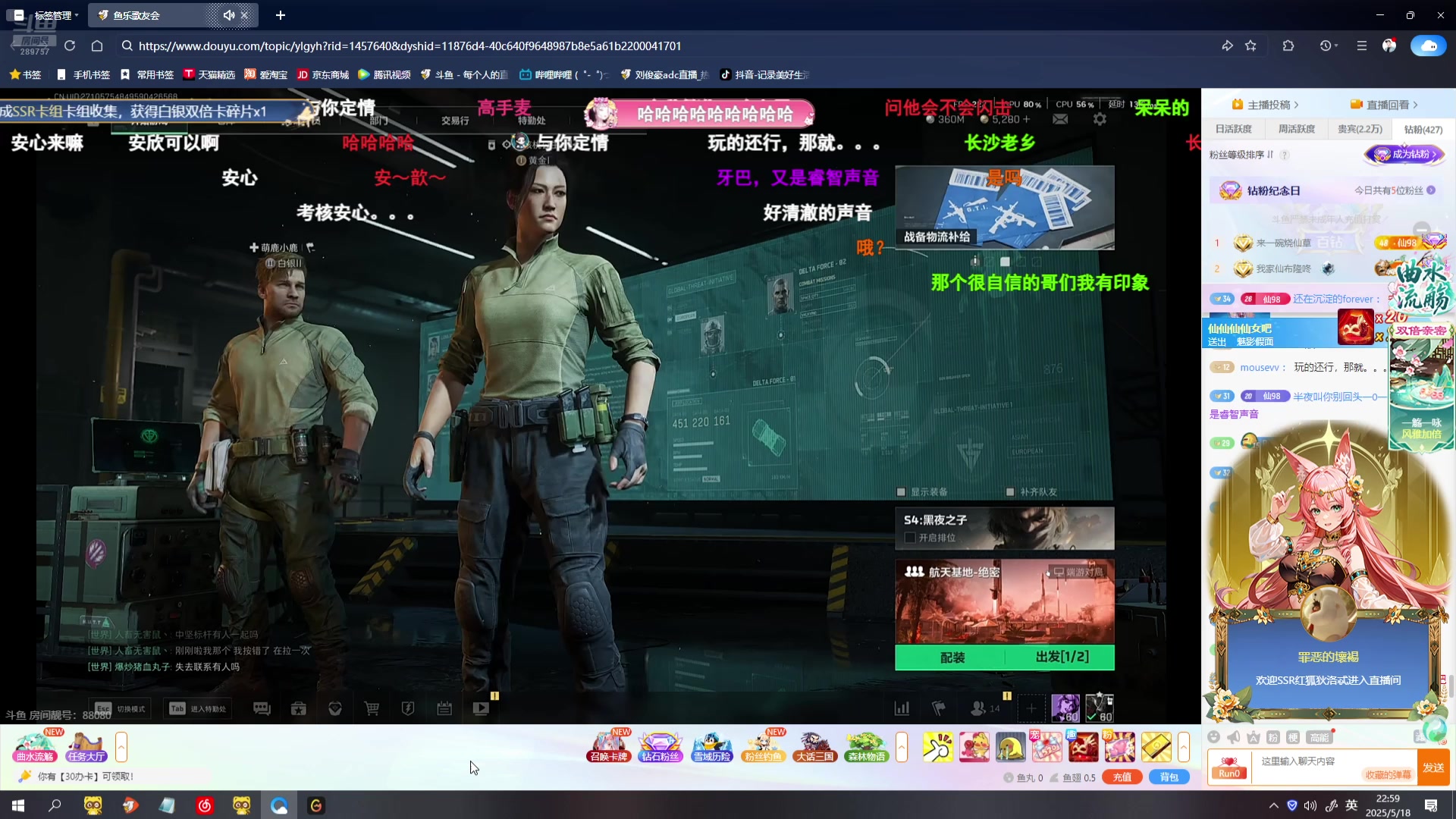Expand the left activity icons arrow
1456x819 pixels.
pyautogui.click(x=121, y=747)
